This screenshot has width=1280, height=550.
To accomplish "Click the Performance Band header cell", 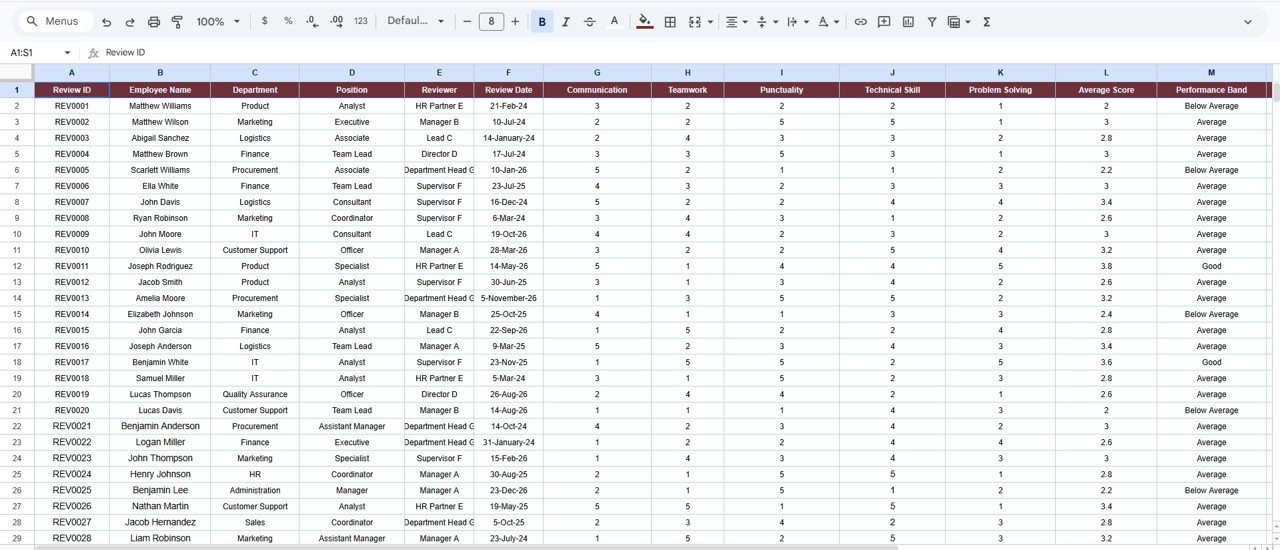I will 1211,90.
